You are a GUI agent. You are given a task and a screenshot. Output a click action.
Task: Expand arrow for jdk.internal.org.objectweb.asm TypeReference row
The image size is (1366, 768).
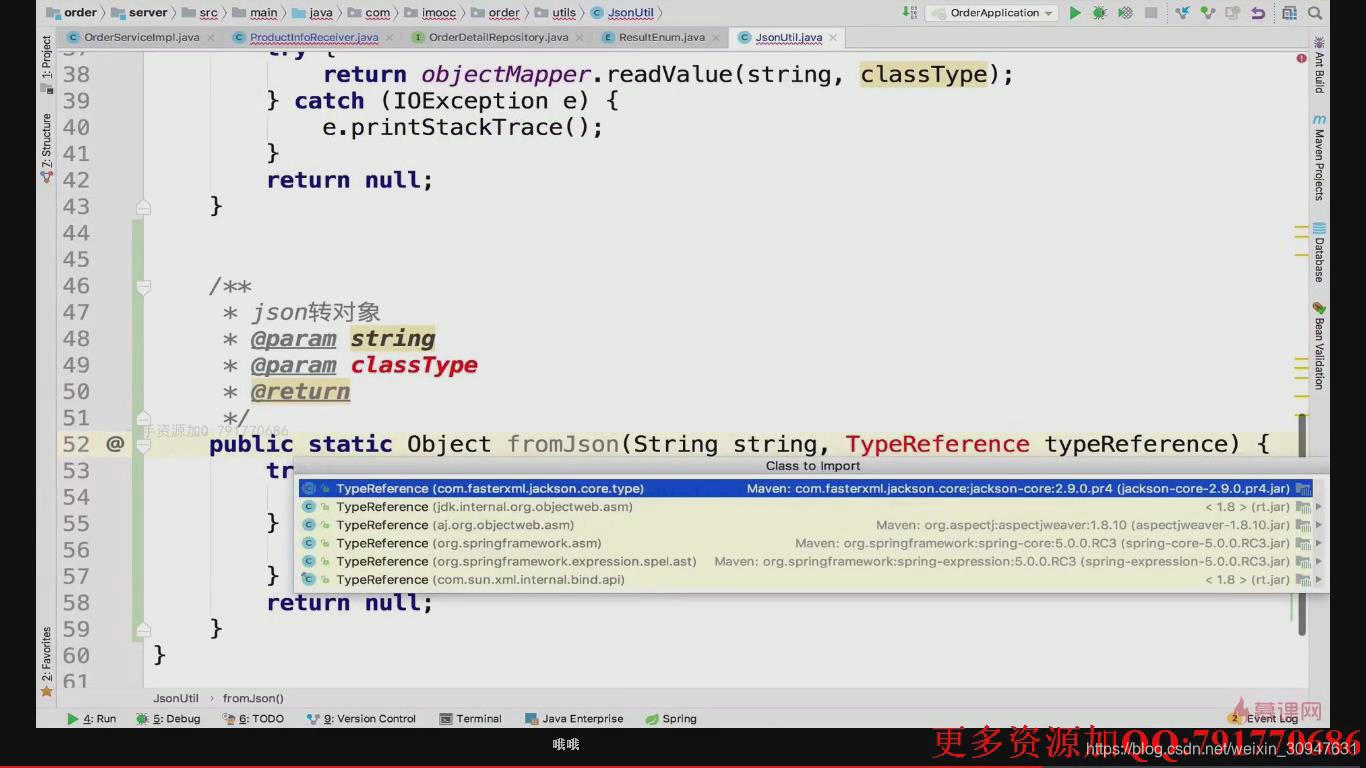1319,507
